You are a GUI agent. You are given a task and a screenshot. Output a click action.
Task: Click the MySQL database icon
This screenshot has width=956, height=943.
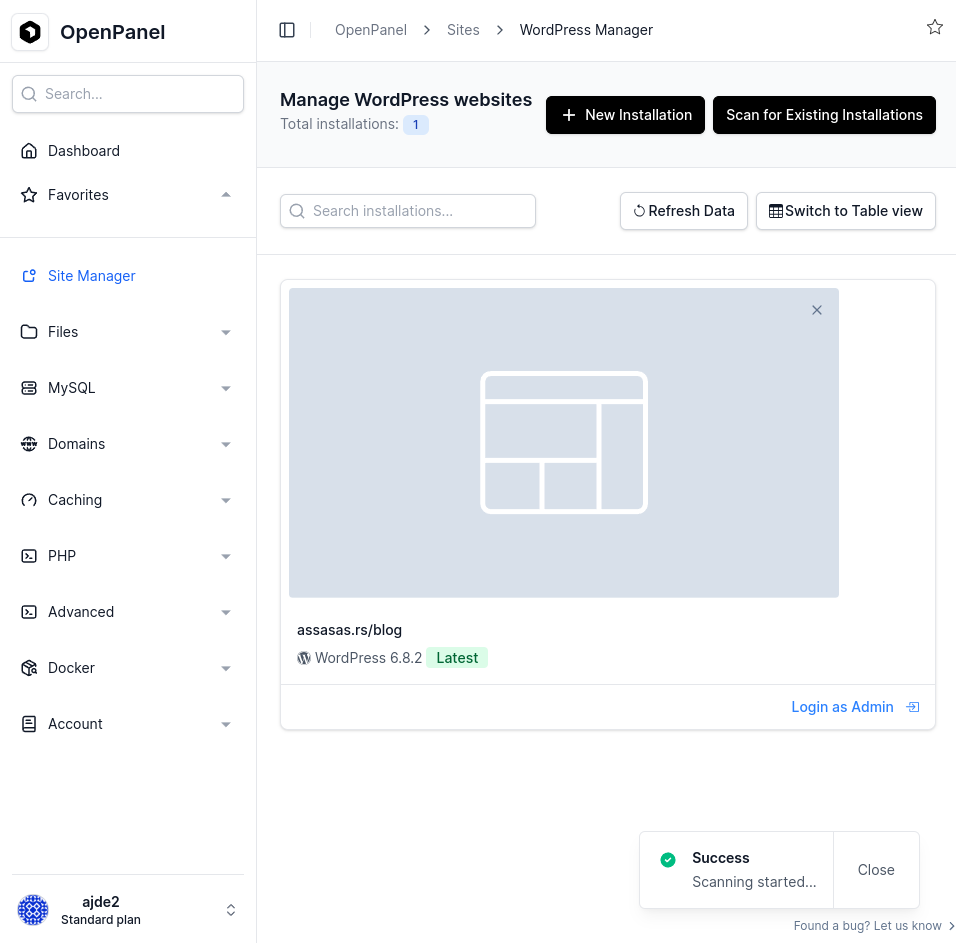click(29, 388)
